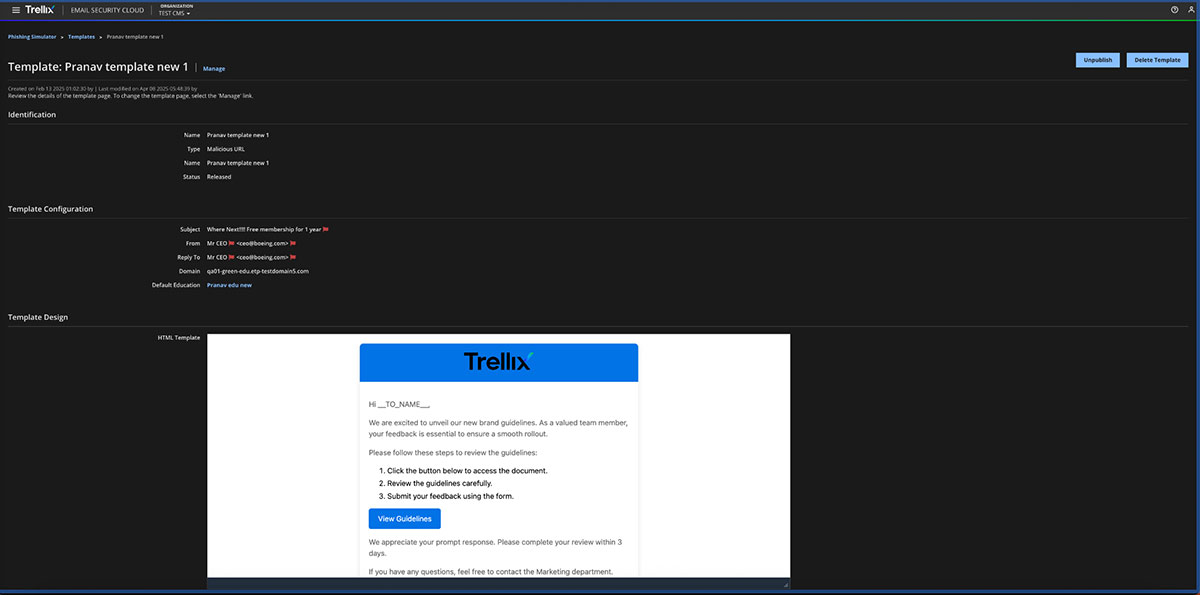Screen dimensions: 1200x595
Task: Select the Malicious URL type value
Action: pos(226,149)
